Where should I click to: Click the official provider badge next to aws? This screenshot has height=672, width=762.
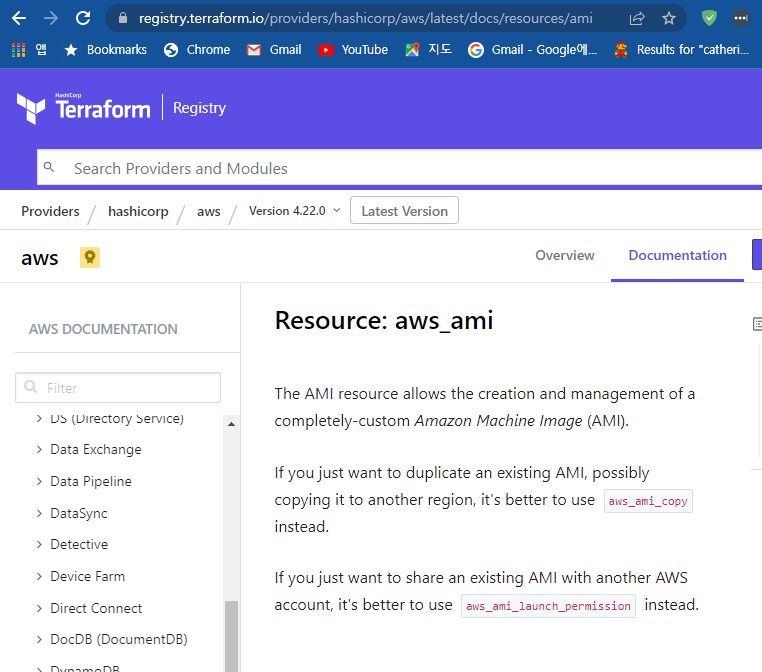point(90,258)
